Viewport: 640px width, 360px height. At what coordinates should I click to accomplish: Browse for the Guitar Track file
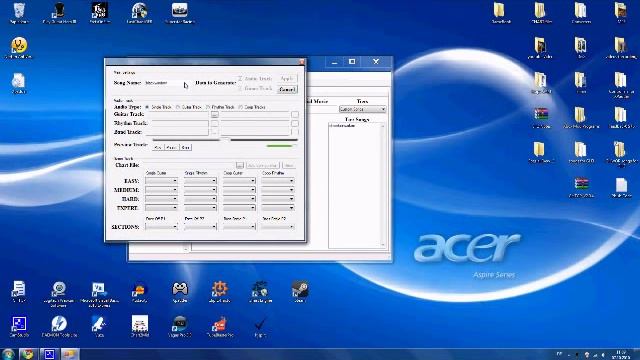pos(214,115)
